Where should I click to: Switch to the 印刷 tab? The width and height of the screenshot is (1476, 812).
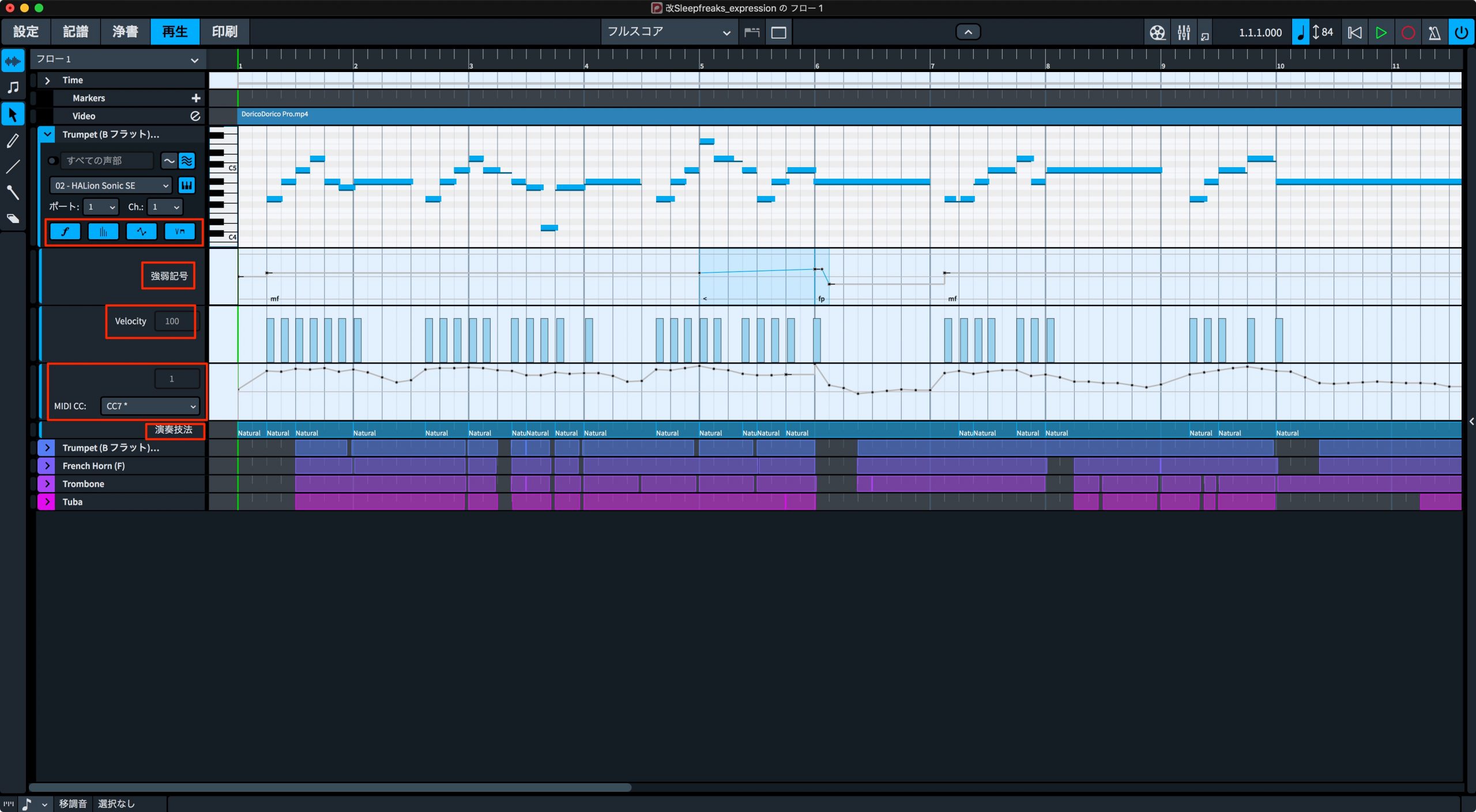pos(224,32)
